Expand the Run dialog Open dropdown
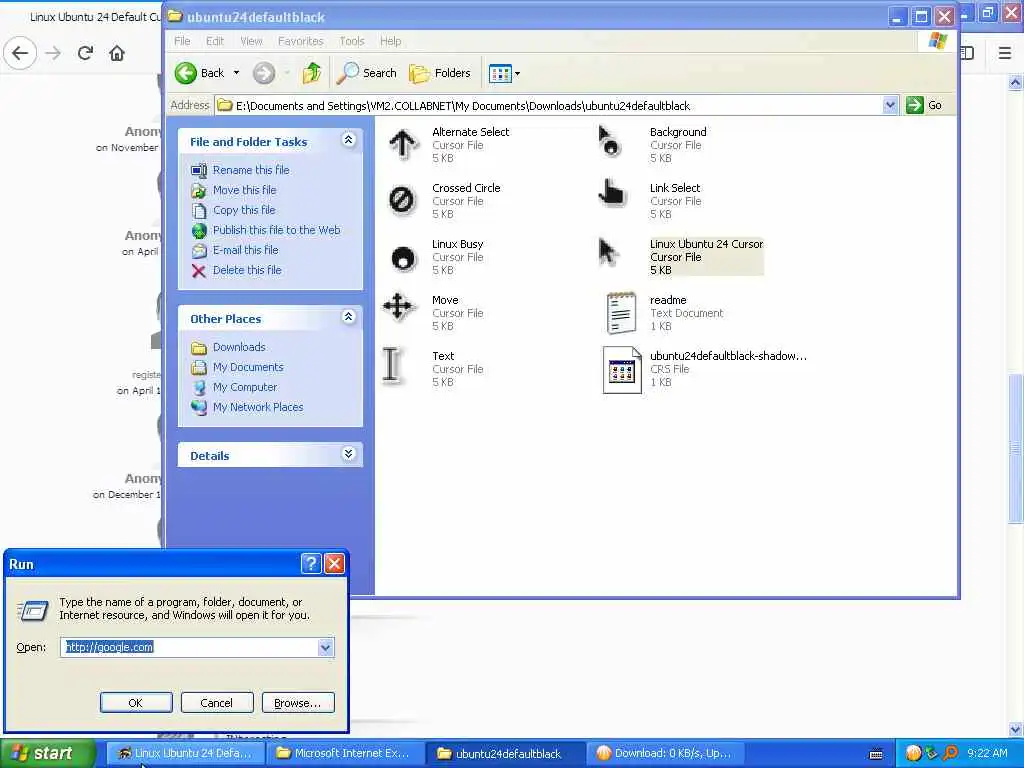This screenshot has height=768, width=1024. point(325,648)
